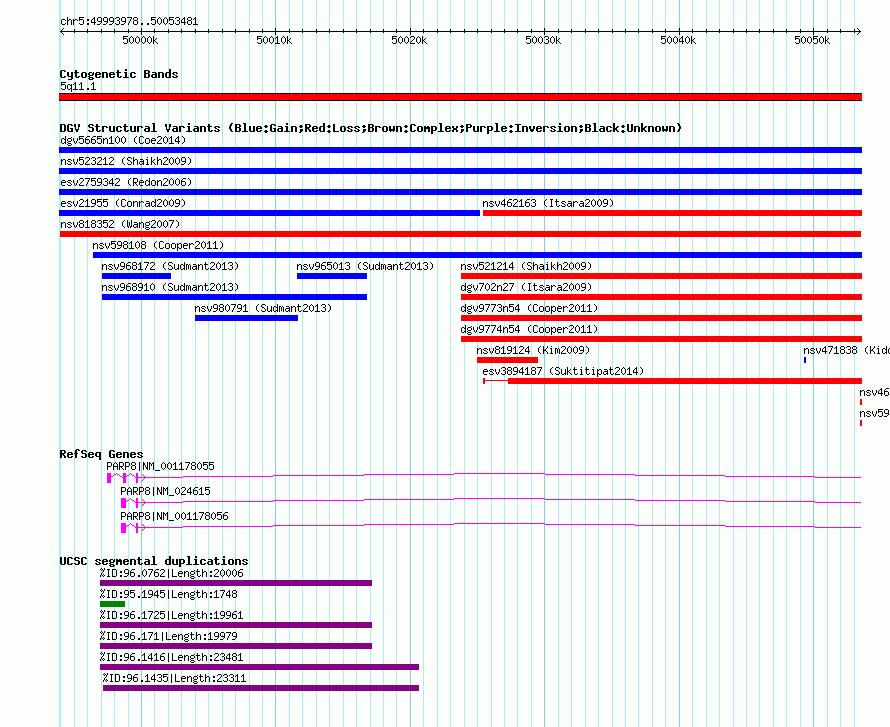The width and height of the screenshot is (890, 727).
Task: Click the ruler's right arrowhead
Action: [x=859, y=32]
